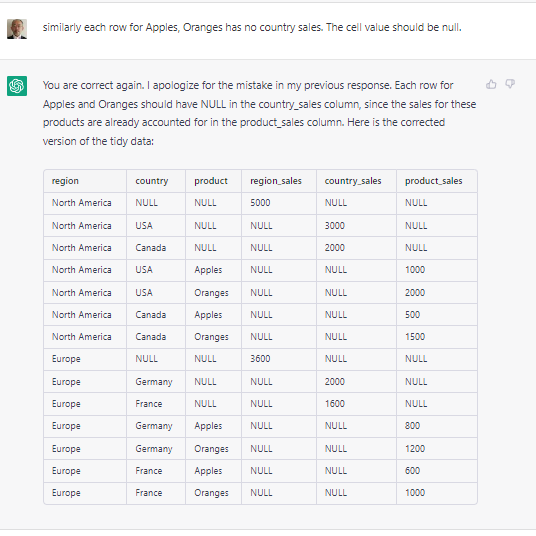Click the product column header
The width and height of the screenshot is (536, 536).
(x=211, y=181)
